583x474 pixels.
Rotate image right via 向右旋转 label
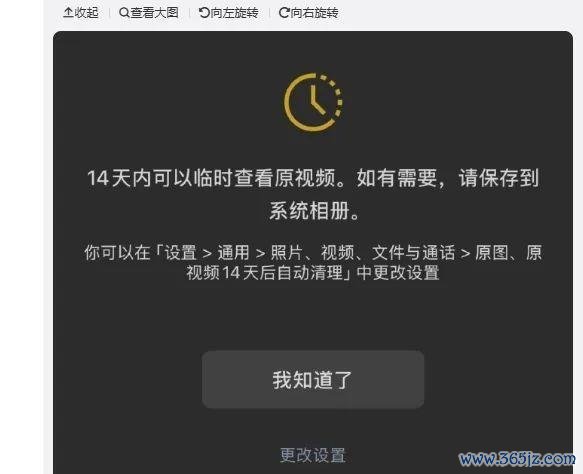click(314, 13)
